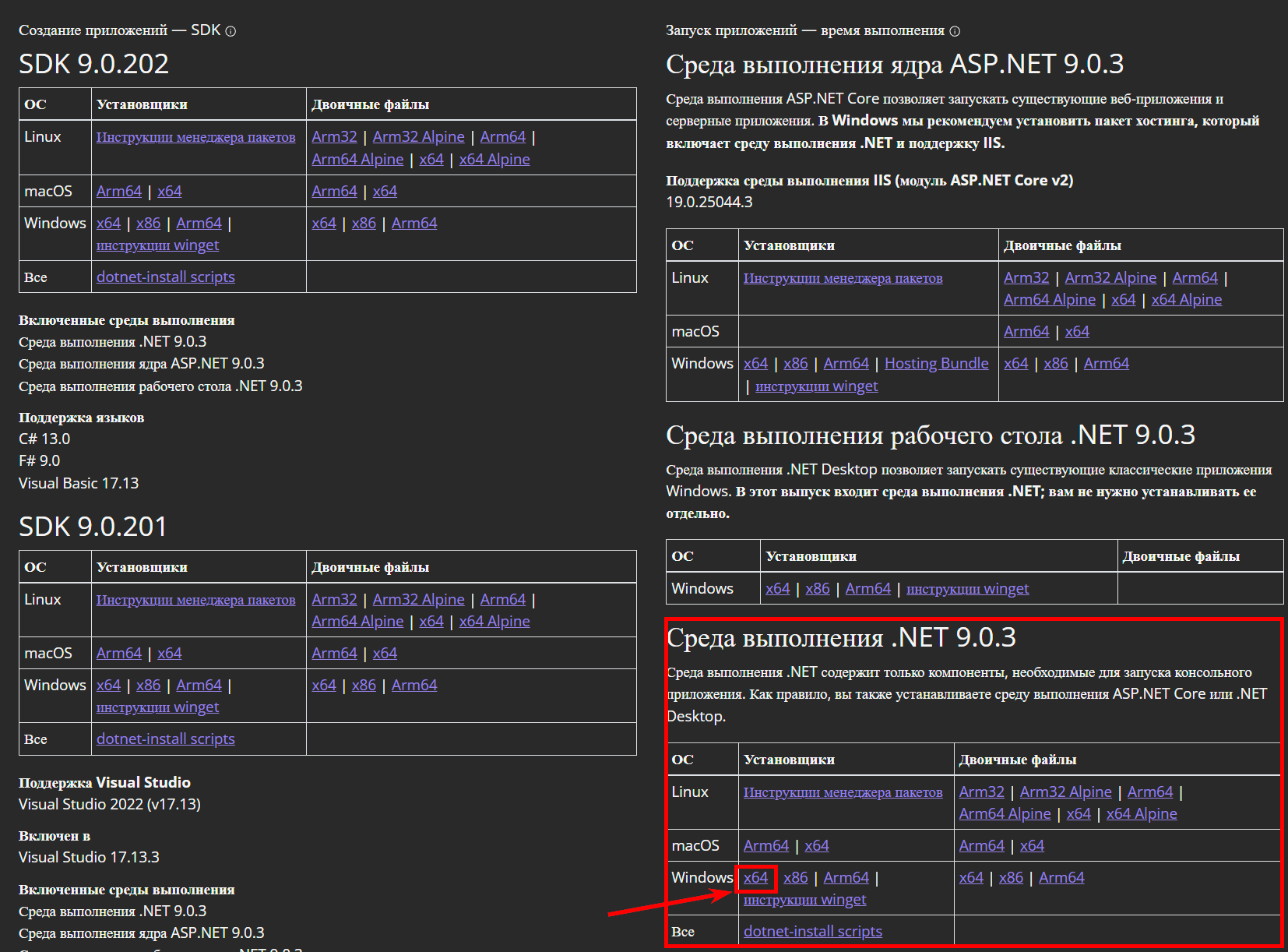Open Linux package manager instructions for .NET Runtime
The image size is (1288, 952).
click(x=843, y=792)
